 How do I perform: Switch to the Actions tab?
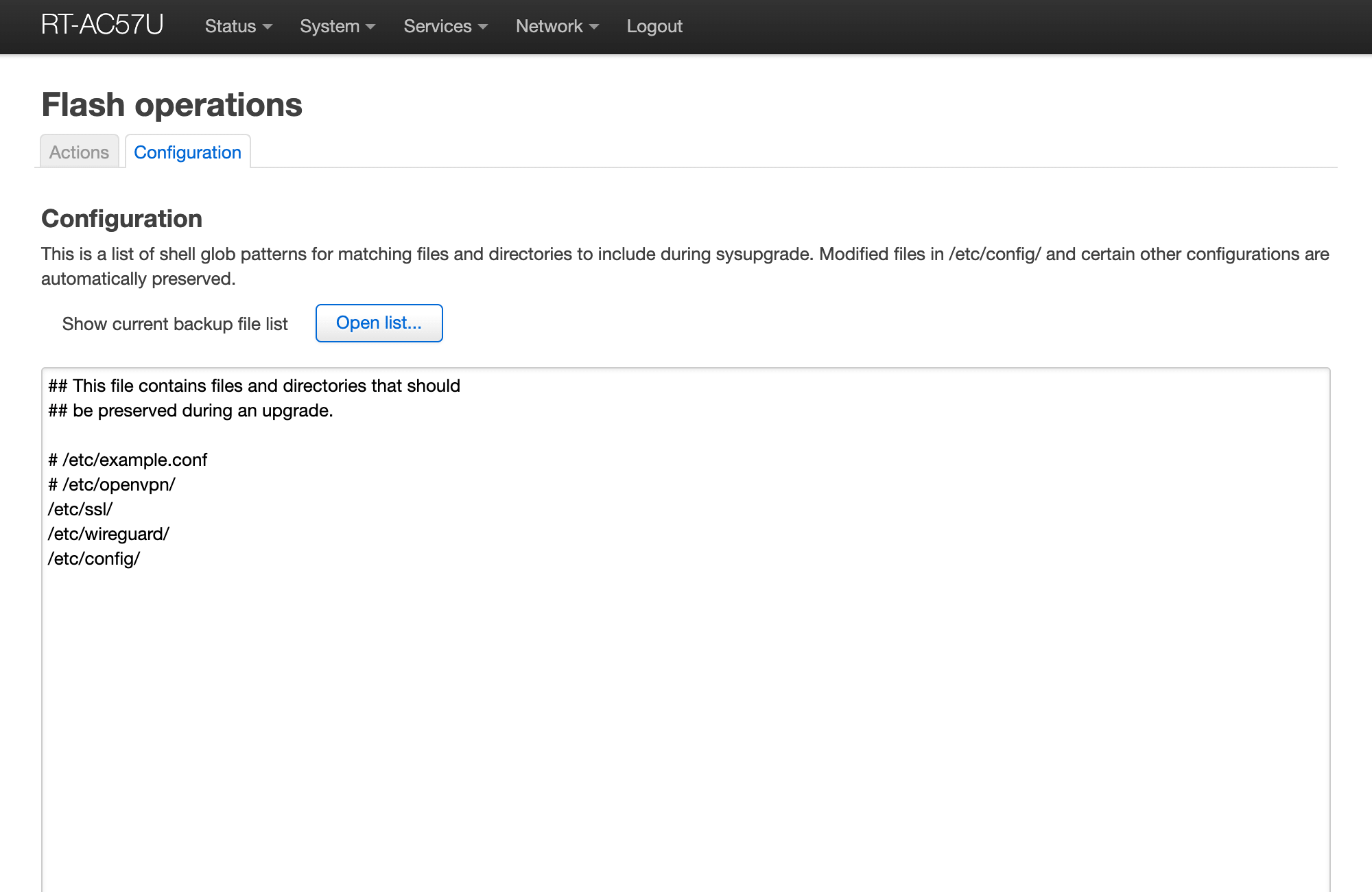point(79,152)
